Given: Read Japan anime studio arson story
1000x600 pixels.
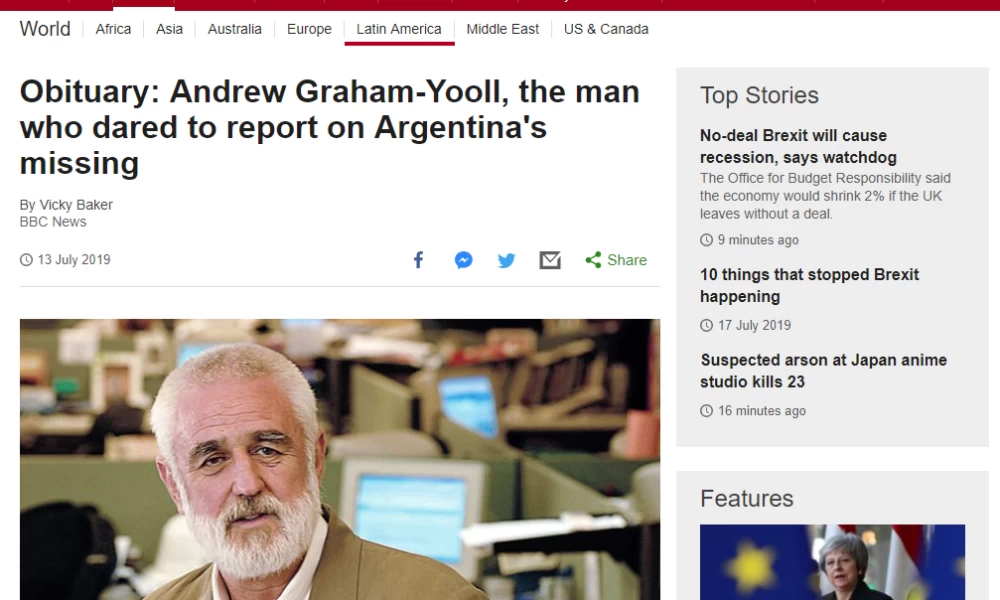Looking at the screenshot, I should click(823, 370).
